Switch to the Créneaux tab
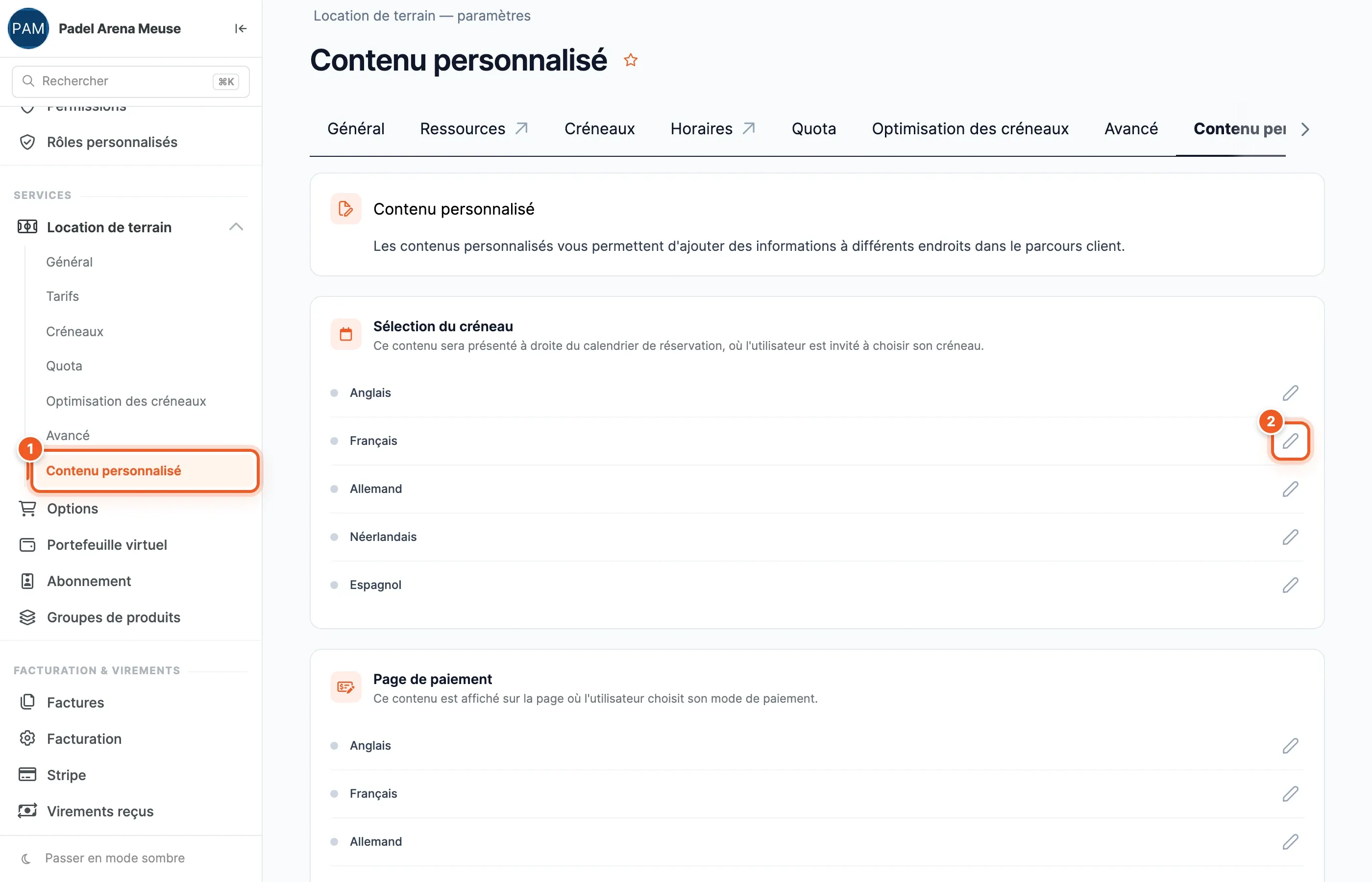 [x=600, y=129]
